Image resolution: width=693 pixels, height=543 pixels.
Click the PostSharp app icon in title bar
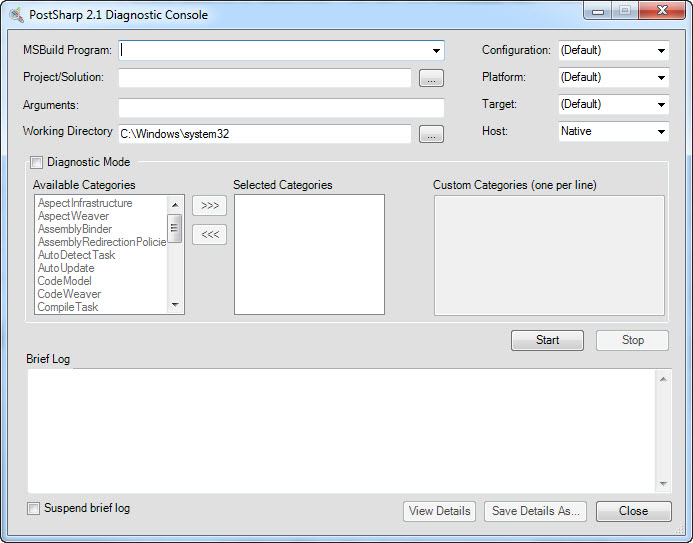coord(16,15)
